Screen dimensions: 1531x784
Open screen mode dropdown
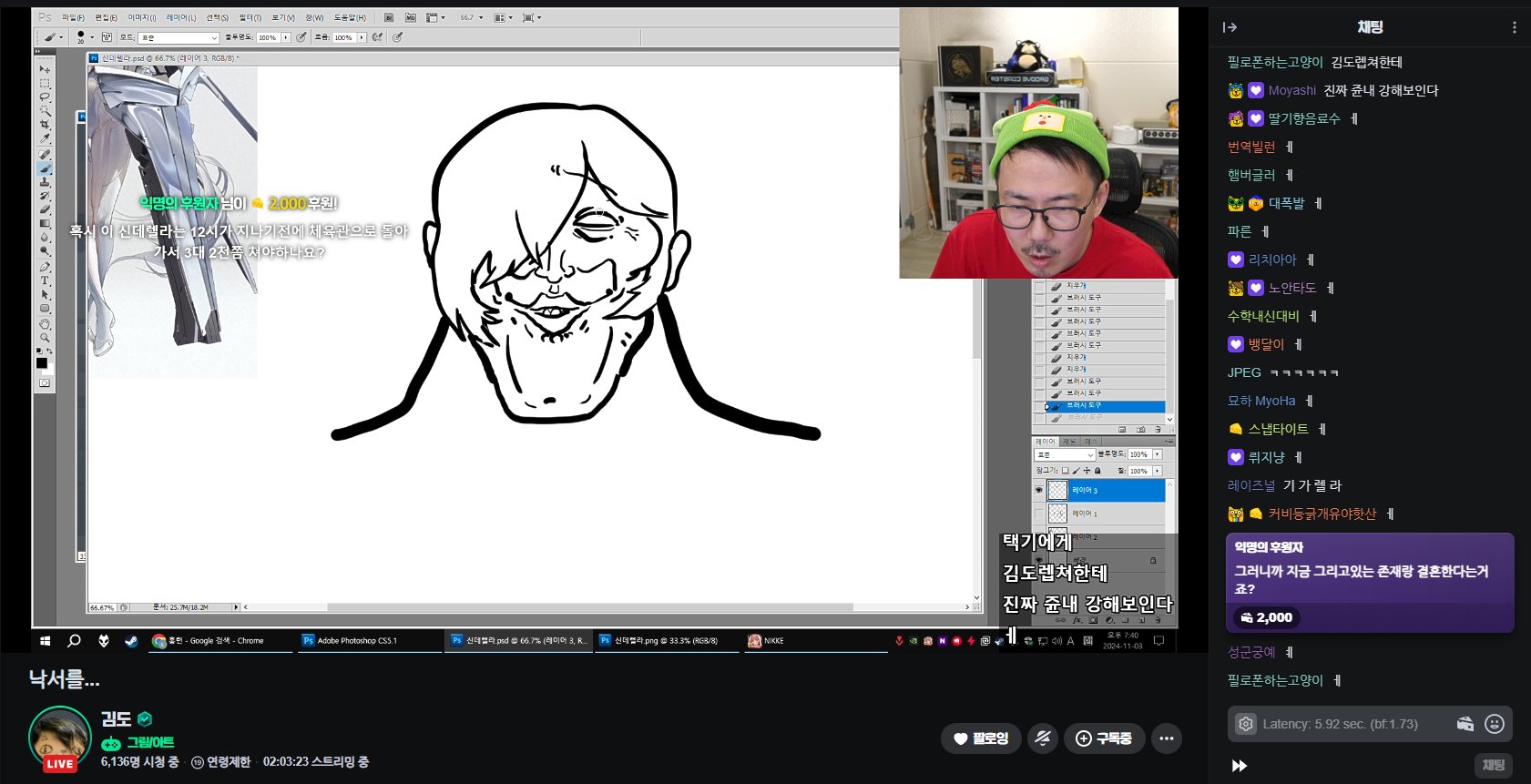coord(532,17)
